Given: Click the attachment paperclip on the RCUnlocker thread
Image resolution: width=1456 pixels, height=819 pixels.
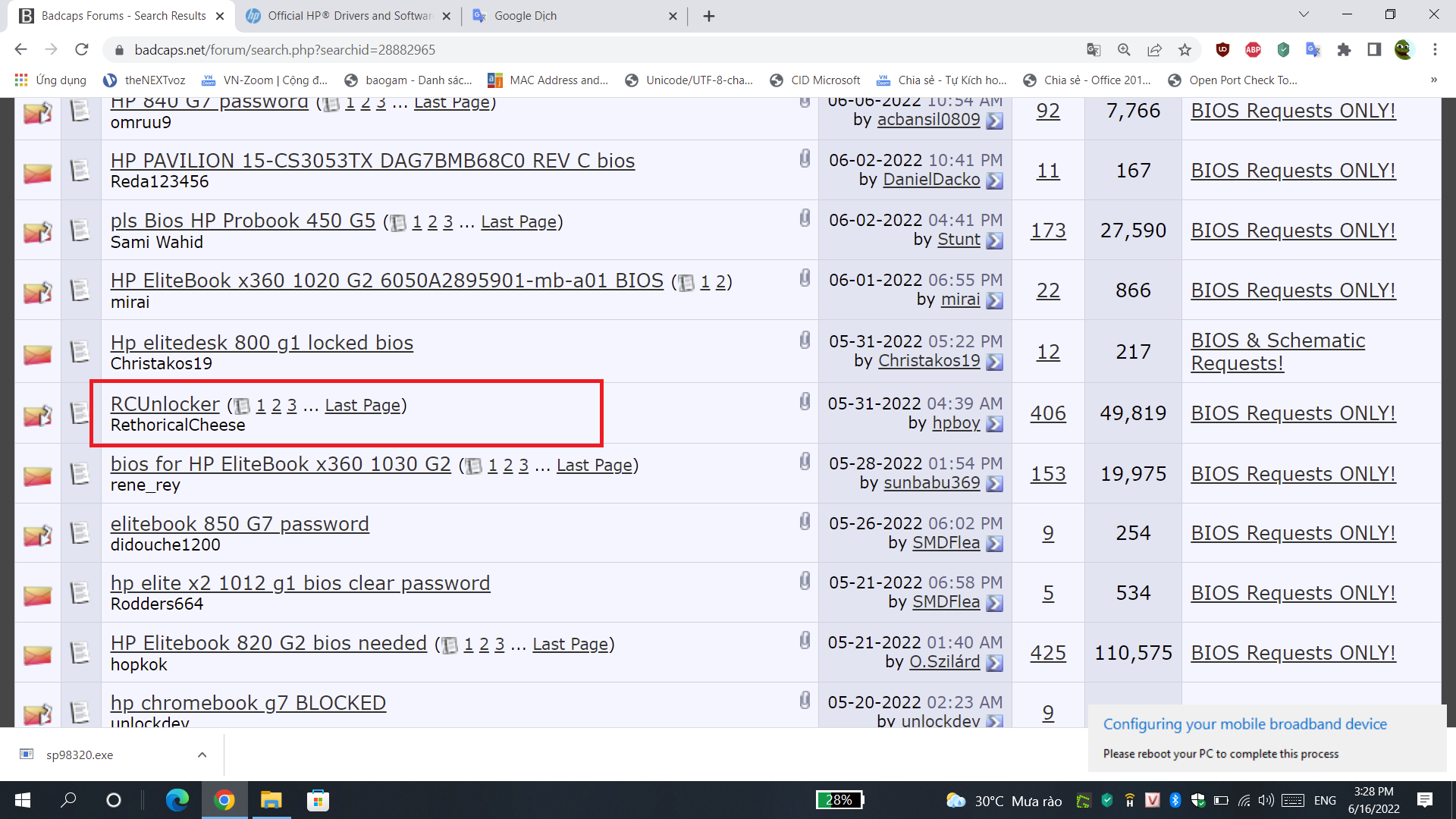Looking at the screenshot, I should point(805,401).
